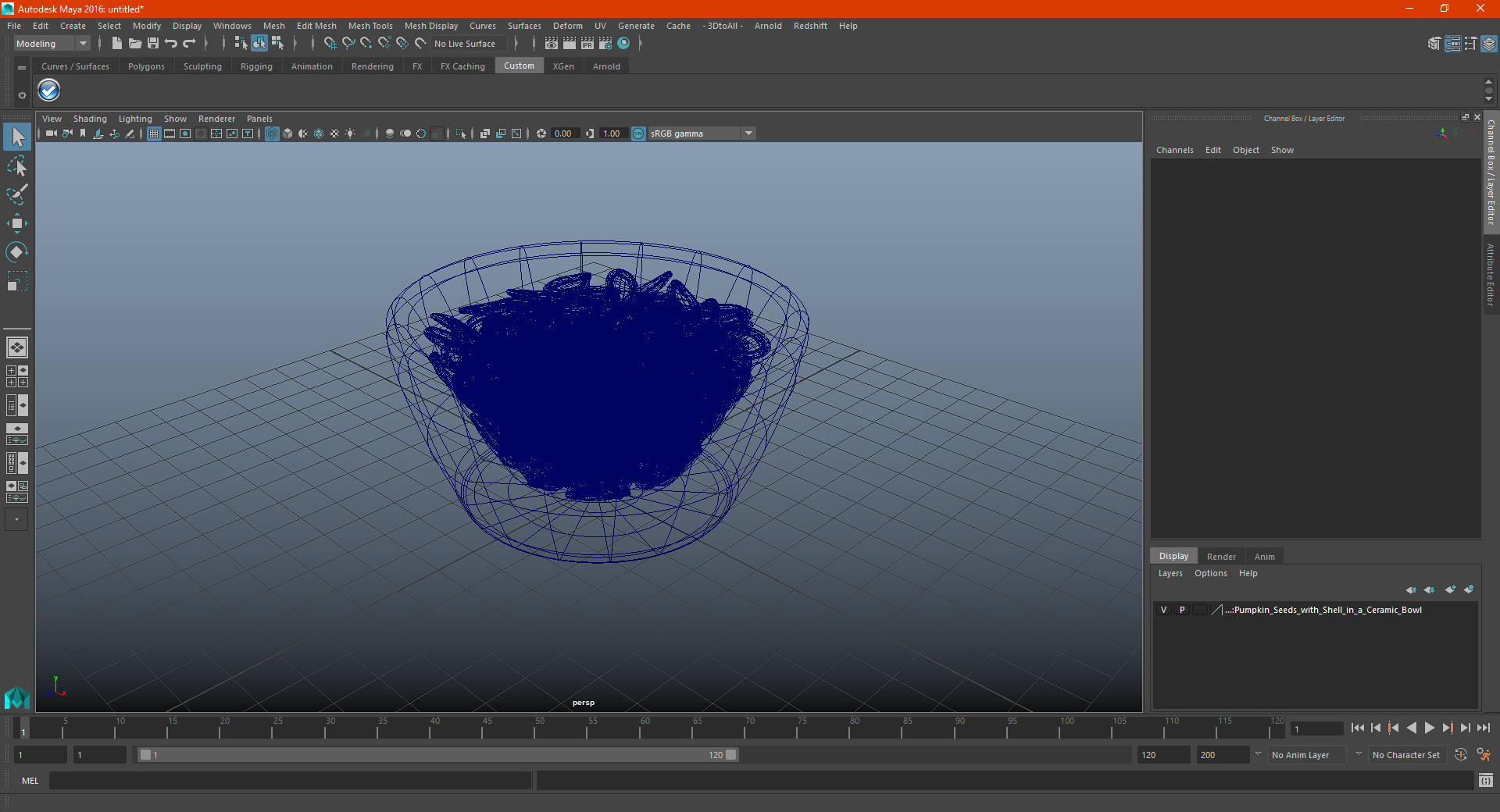
Task: Open the Script Editor icon
Action: pos(1486,780)
